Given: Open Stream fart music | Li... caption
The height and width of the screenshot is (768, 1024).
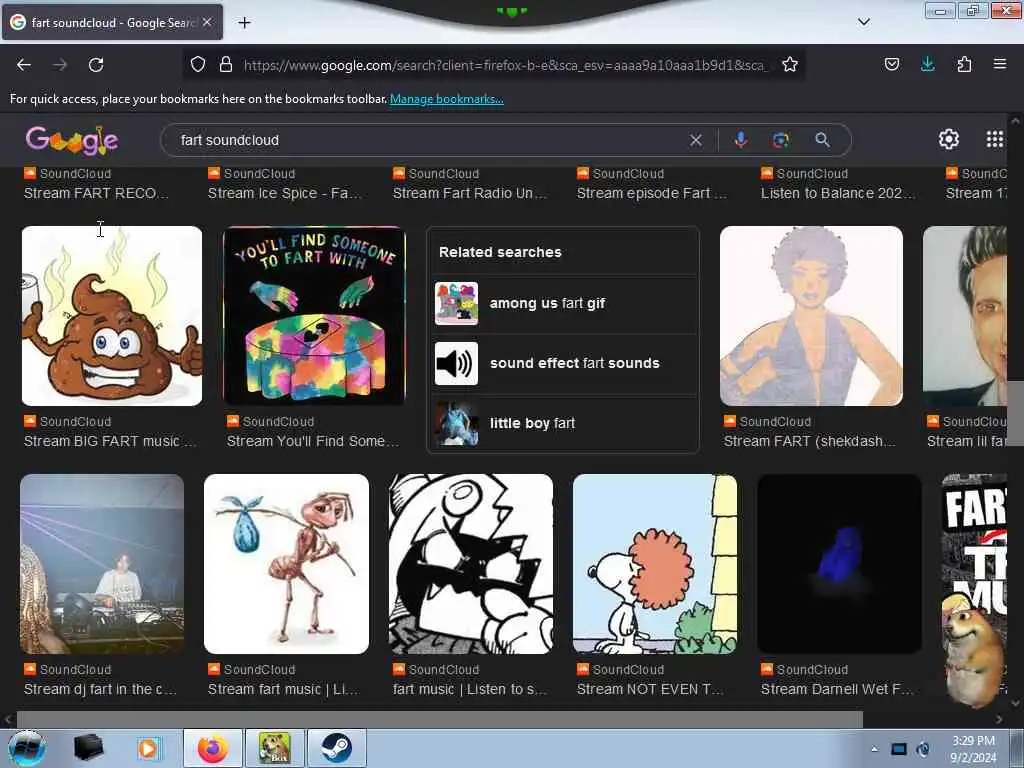Looking at the screenshot, I should tap(283, 690).
